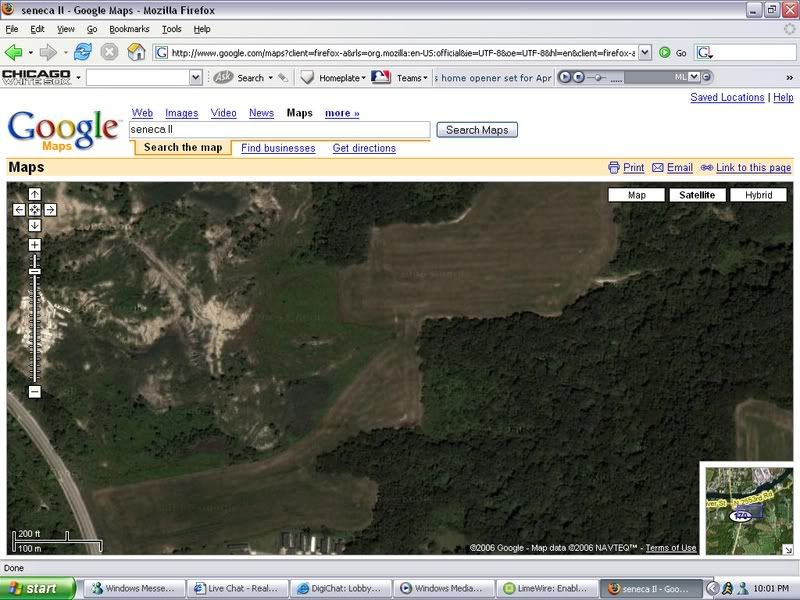This screenshot has width=800, height=600.
Task: Open the Bookmarks menu
Action: 129,29
